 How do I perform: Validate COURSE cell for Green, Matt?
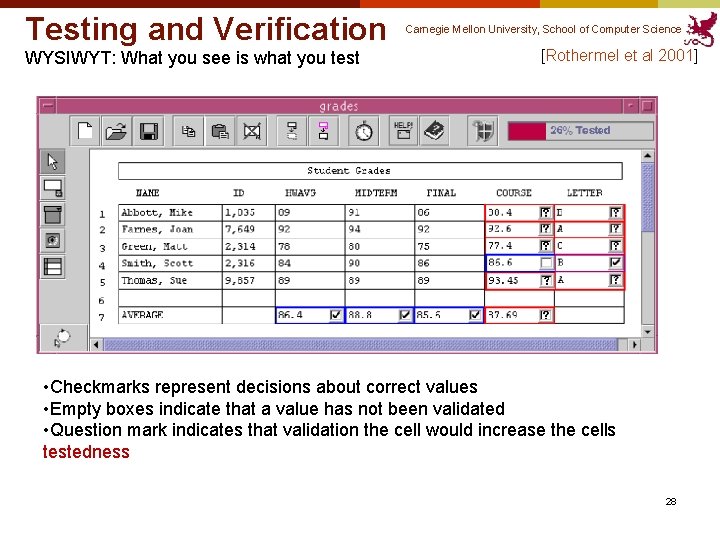click(545, 246)
